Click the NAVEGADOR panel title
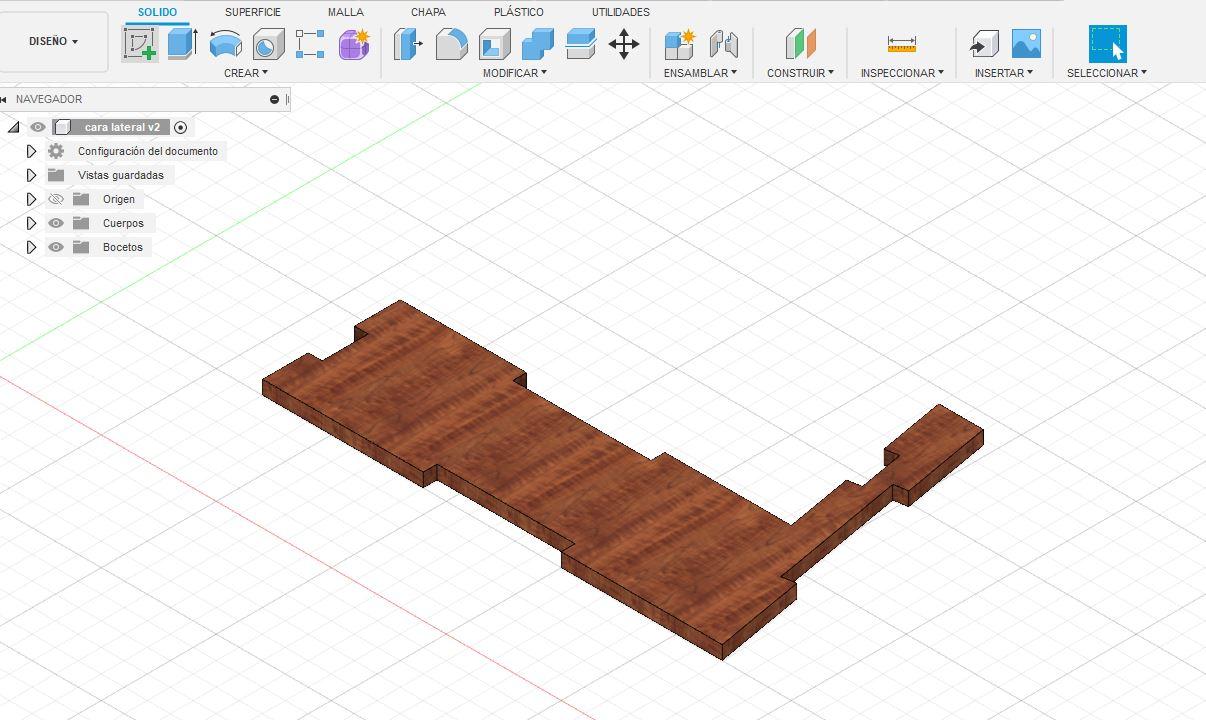Screen dimensions: 1206x720 [49, 99]
